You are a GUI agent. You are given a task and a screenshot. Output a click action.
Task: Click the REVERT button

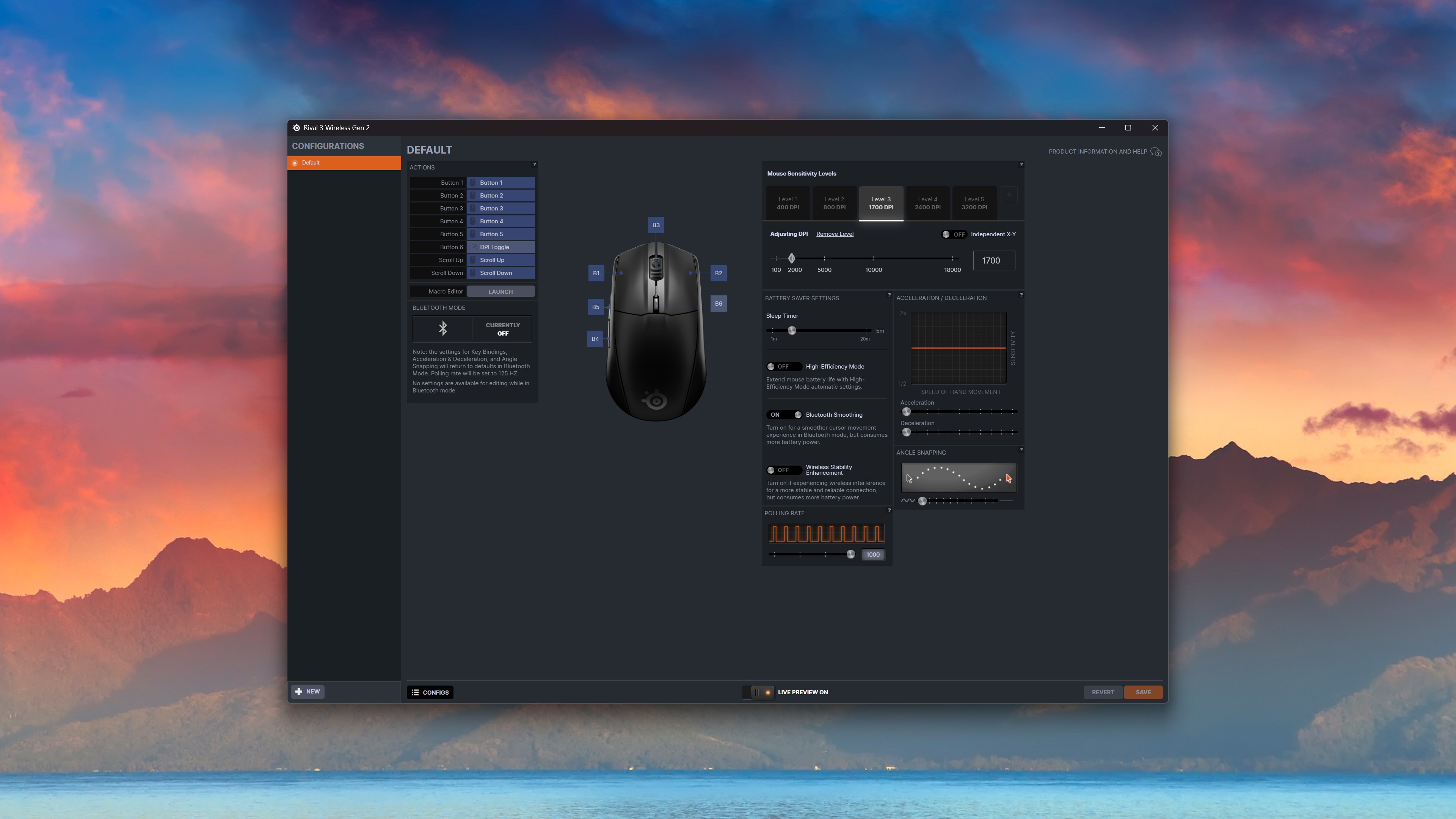[1103, 692]
